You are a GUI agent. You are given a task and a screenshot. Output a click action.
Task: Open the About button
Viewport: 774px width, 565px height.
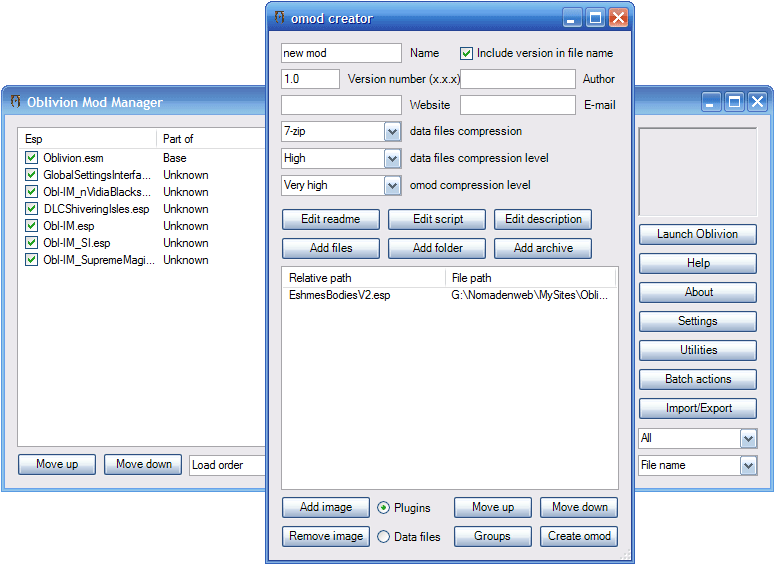coord(697,293)
